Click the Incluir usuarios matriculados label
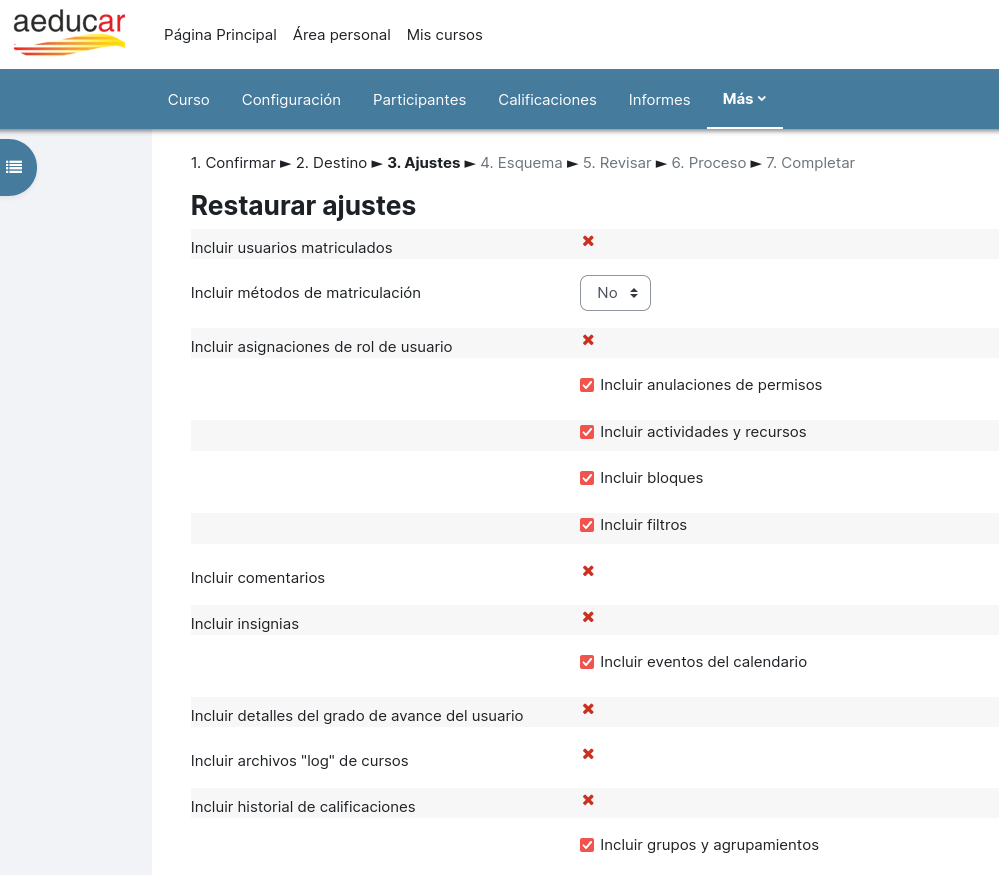 (291, 248)
